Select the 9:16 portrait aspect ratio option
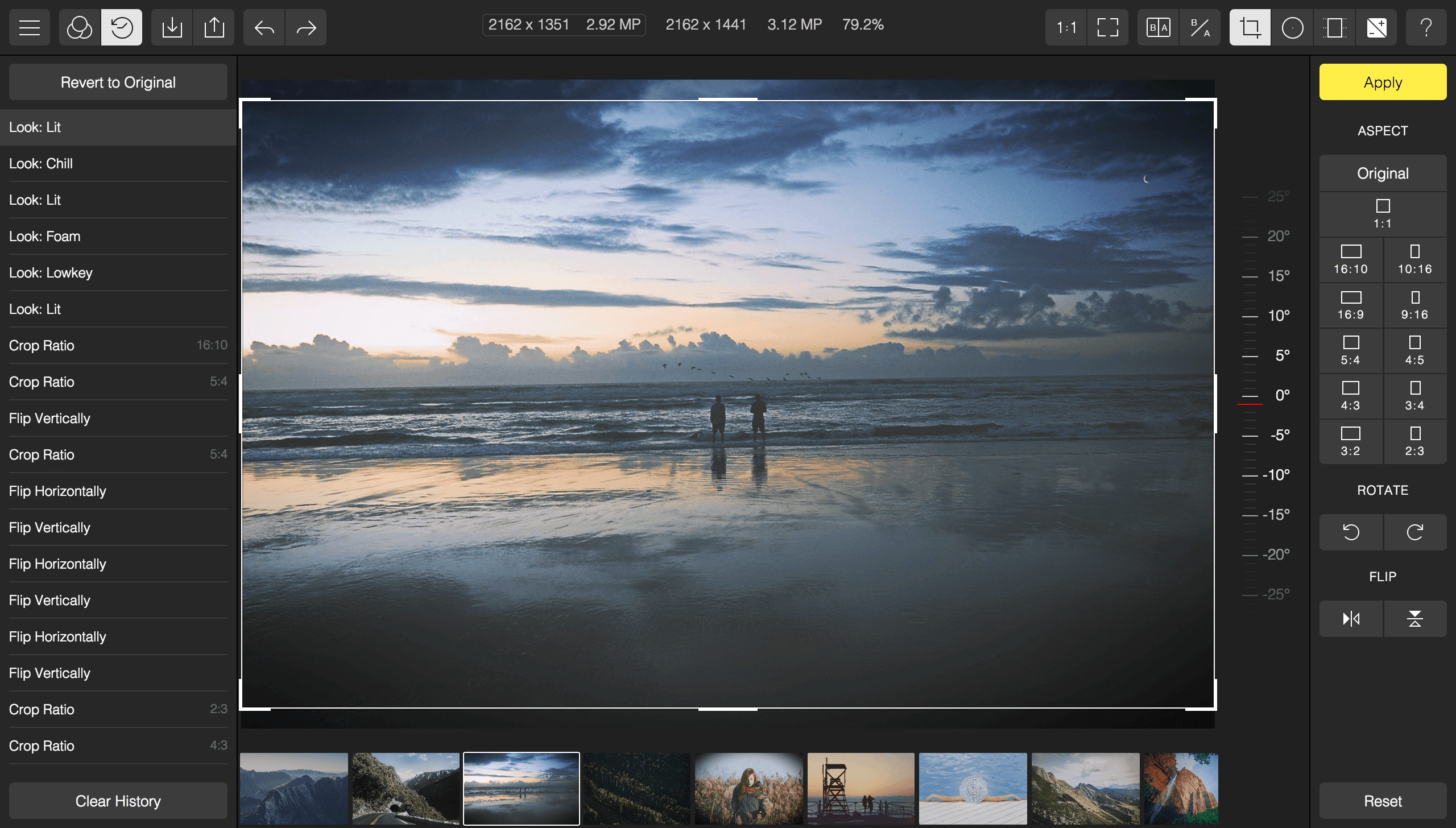 click(1414, 305)
